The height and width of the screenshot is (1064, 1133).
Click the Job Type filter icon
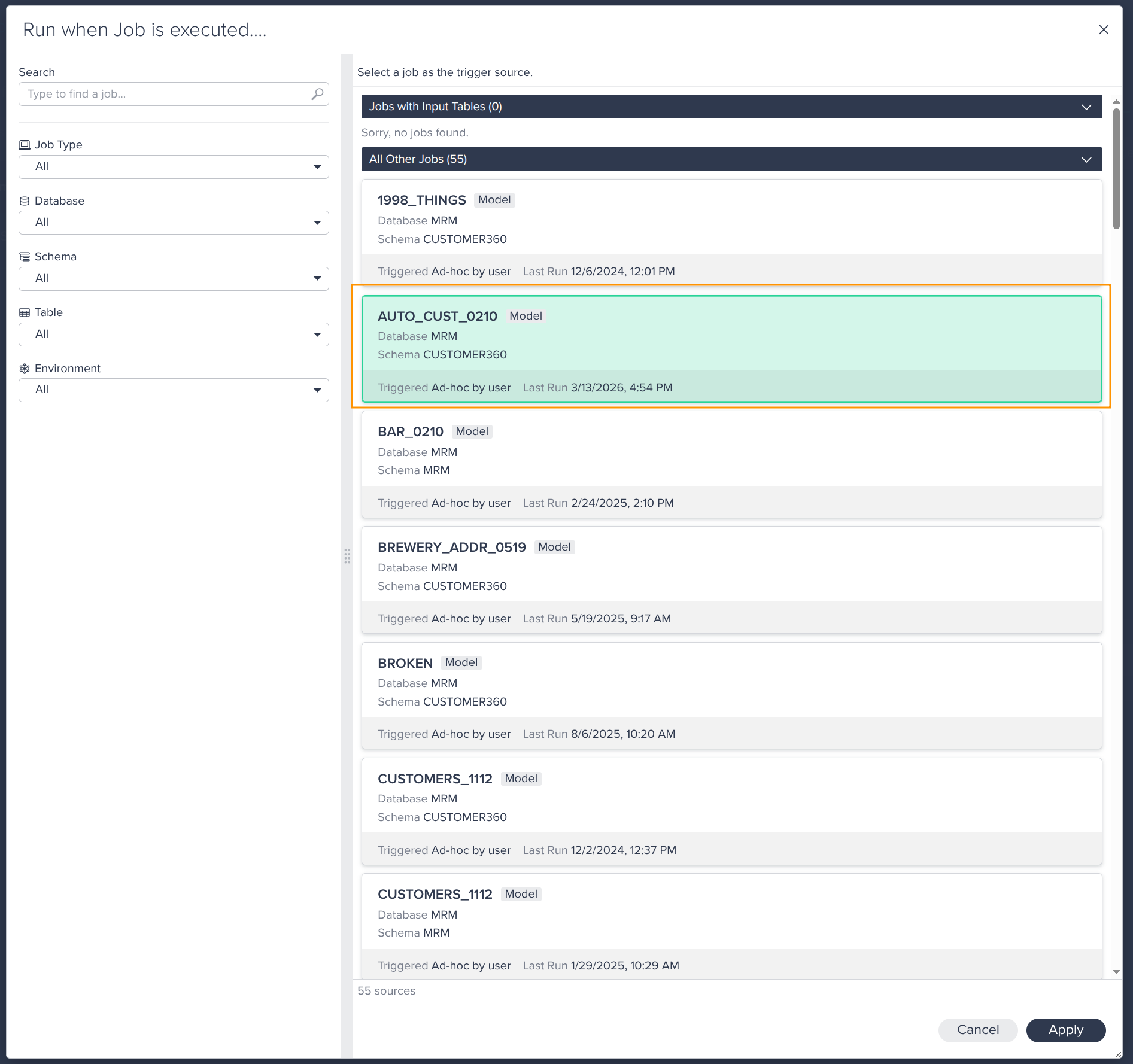pyautogui.click(x=25, y=144)
